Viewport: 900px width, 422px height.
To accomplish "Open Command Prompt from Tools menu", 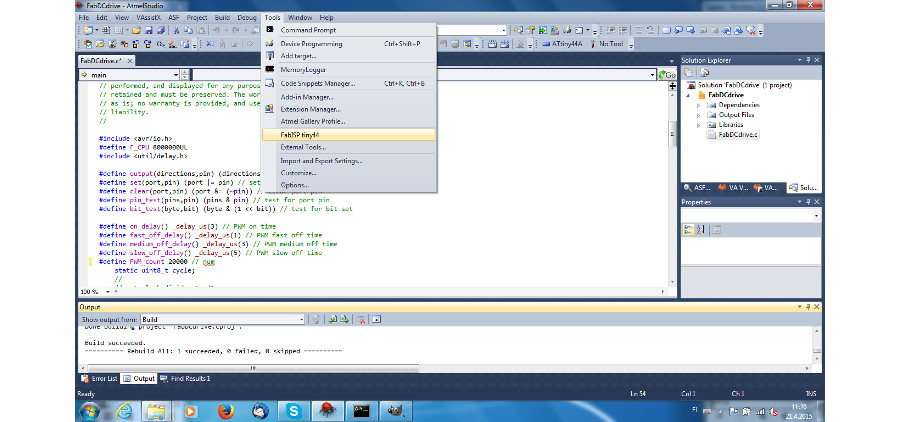I will point(348,30).
